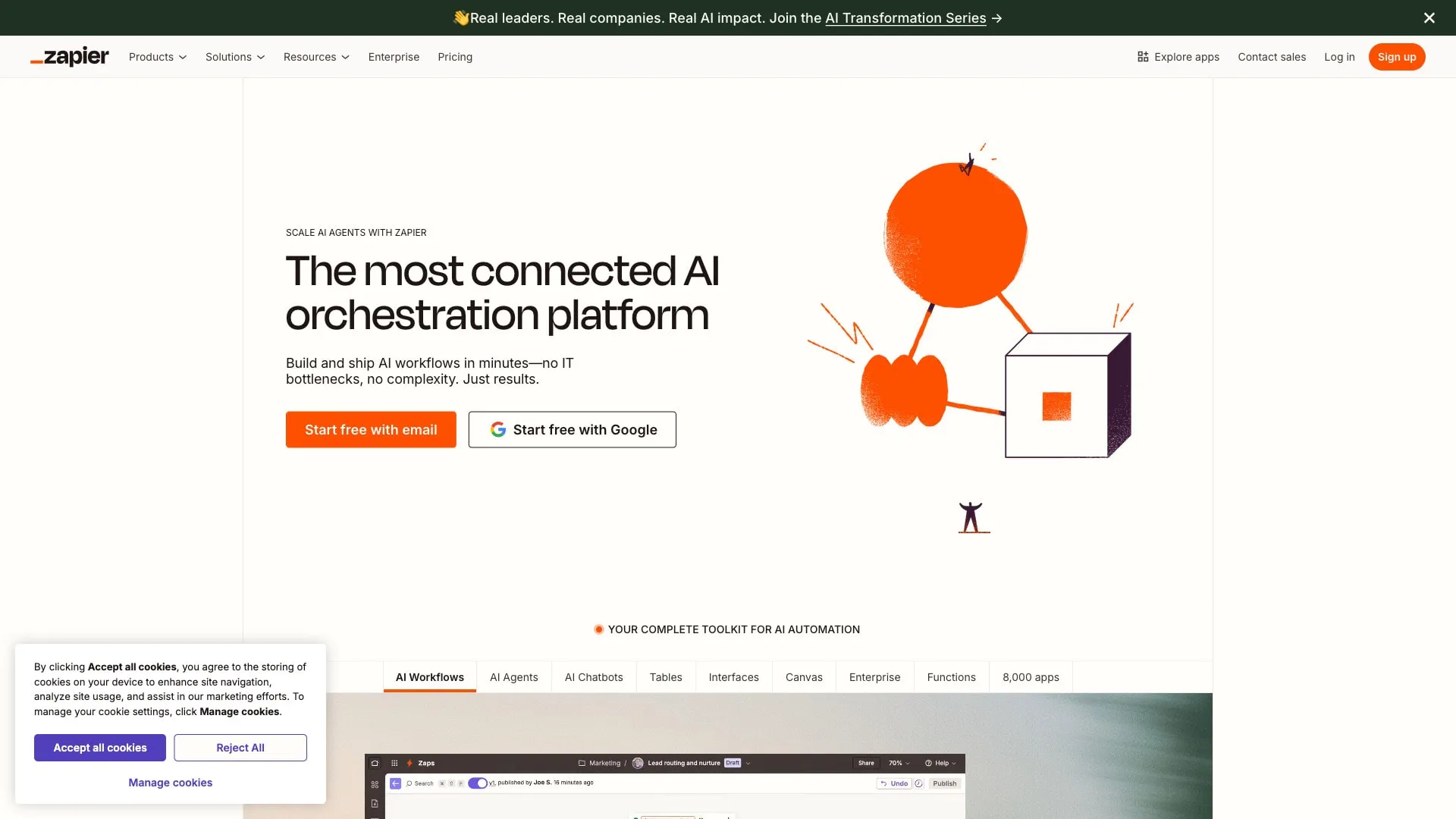Expand the Solutions menu

coord(235,57)
